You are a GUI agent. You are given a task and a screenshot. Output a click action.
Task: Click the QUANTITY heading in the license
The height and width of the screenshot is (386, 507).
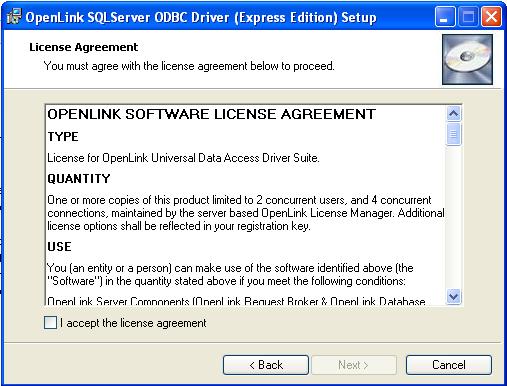(79, 179)
